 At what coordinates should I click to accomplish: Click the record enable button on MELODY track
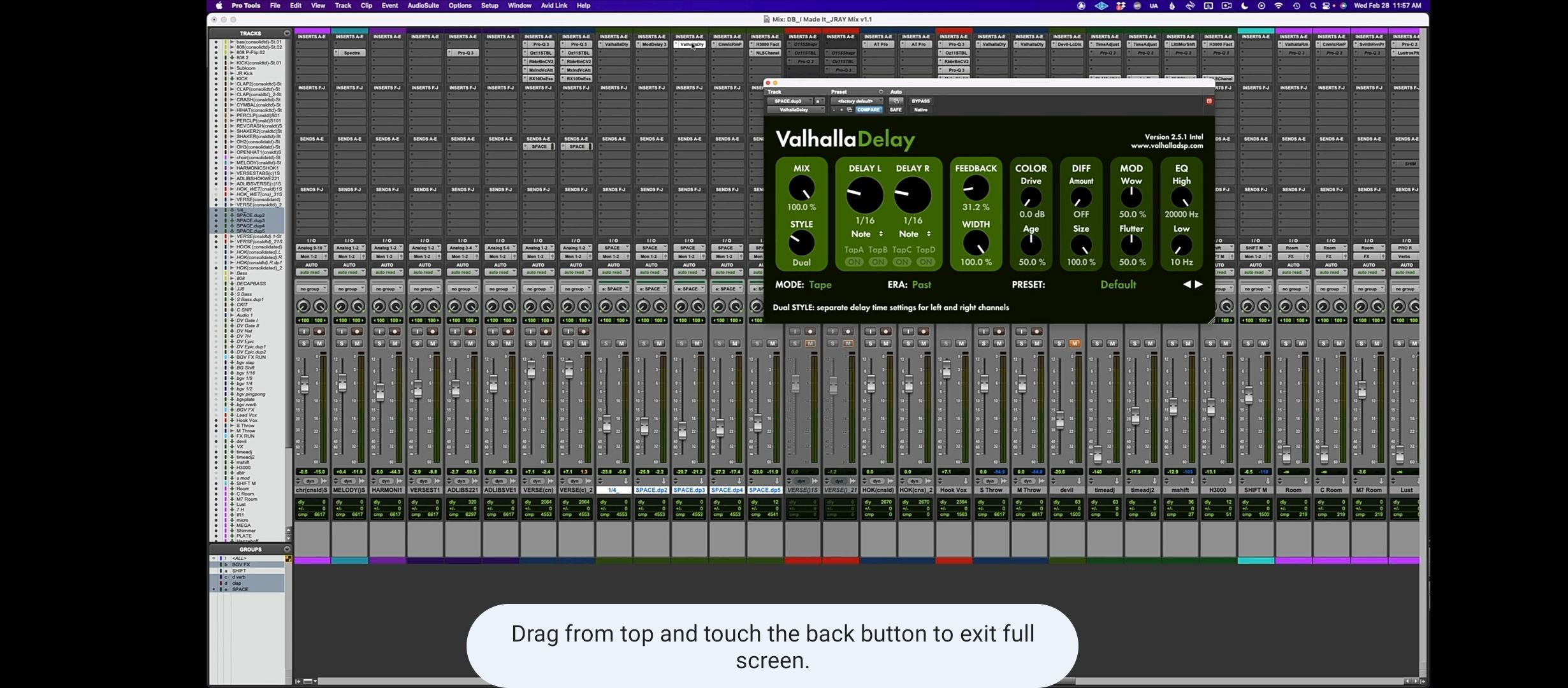[357, 332]
